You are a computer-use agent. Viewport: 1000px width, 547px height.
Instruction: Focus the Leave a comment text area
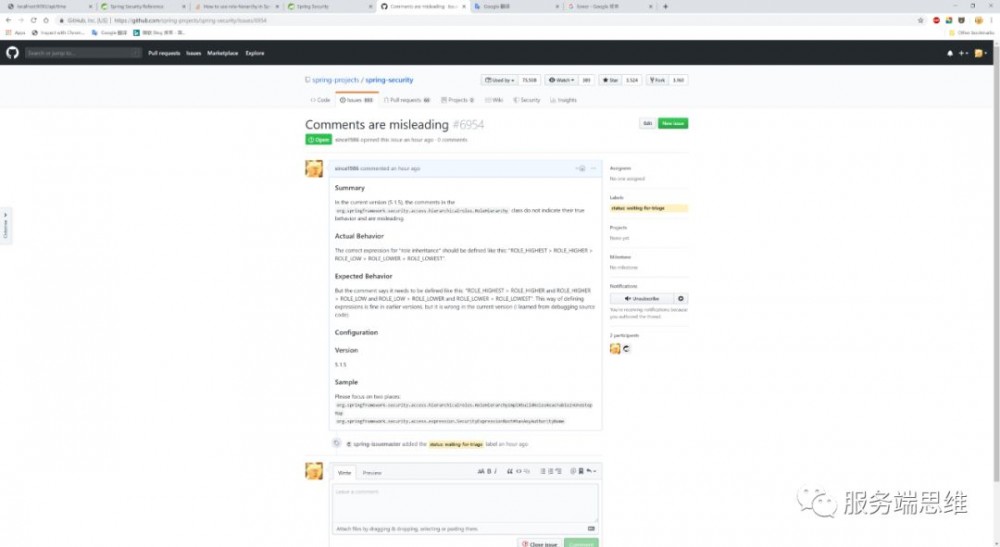[465, 504]
